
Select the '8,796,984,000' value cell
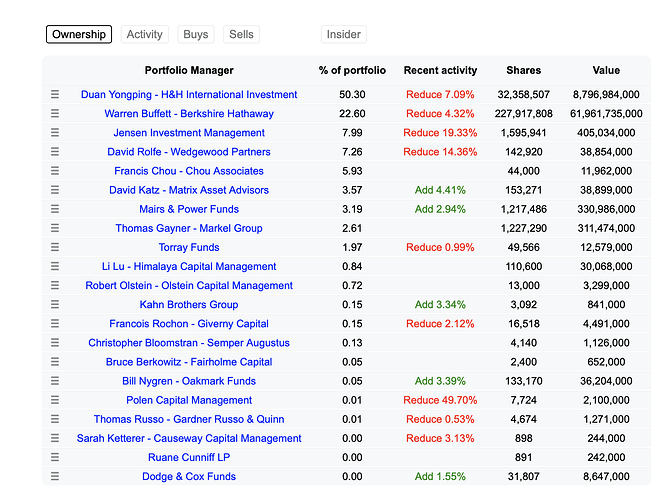(606, 94)
